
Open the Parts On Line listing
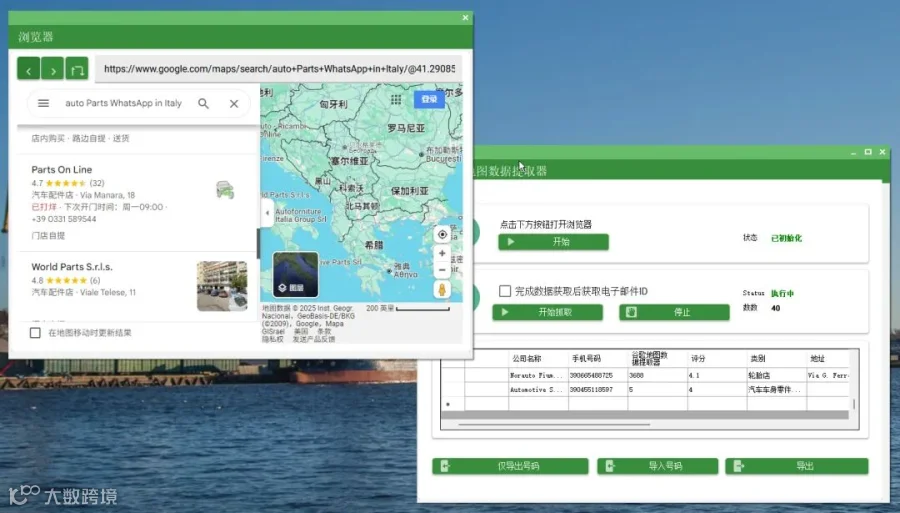61,169
